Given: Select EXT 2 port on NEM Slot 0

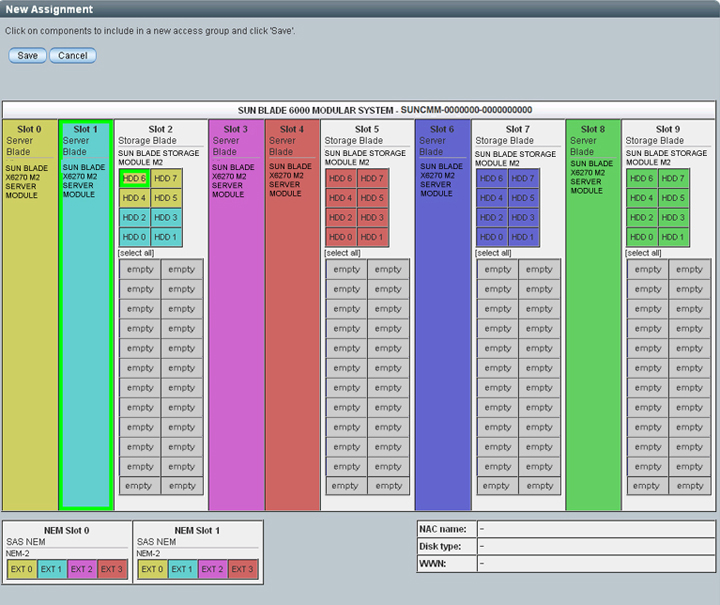Looking at the screenshot, I should pyautogui.click(x=82, y=569).
